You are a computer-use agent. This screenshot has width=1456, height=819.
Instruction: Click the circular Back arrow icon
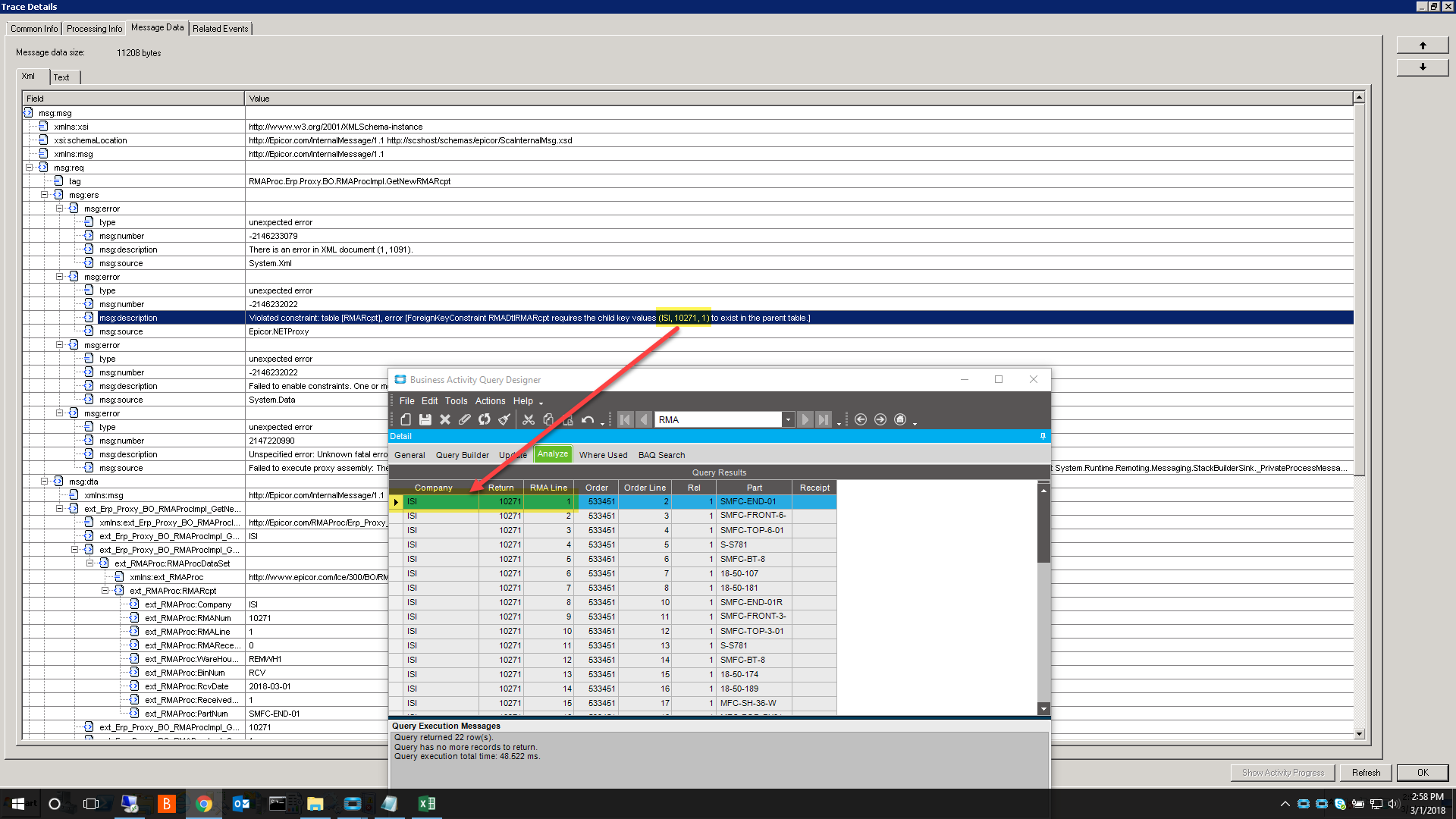[861, 419]
